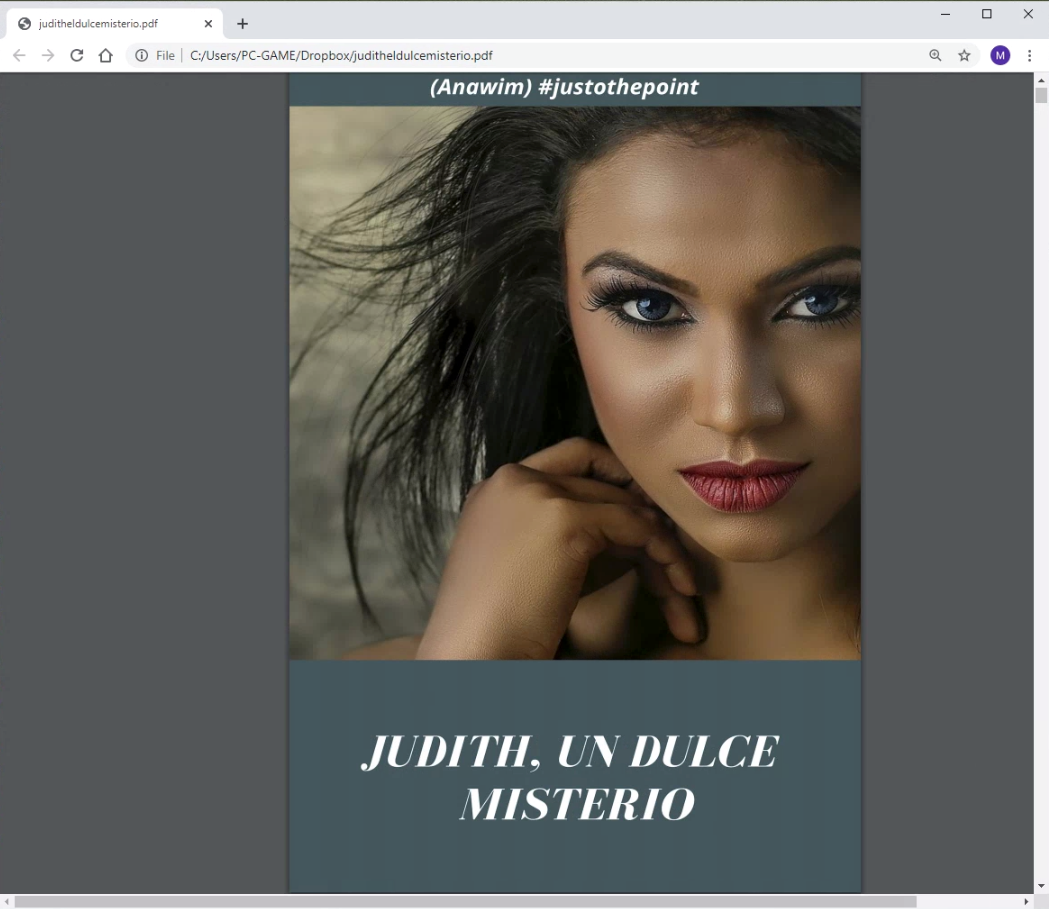
Task: Click the vertical scrollbar down arrow
Action: pyautogui.click(x=1041, y=886)
